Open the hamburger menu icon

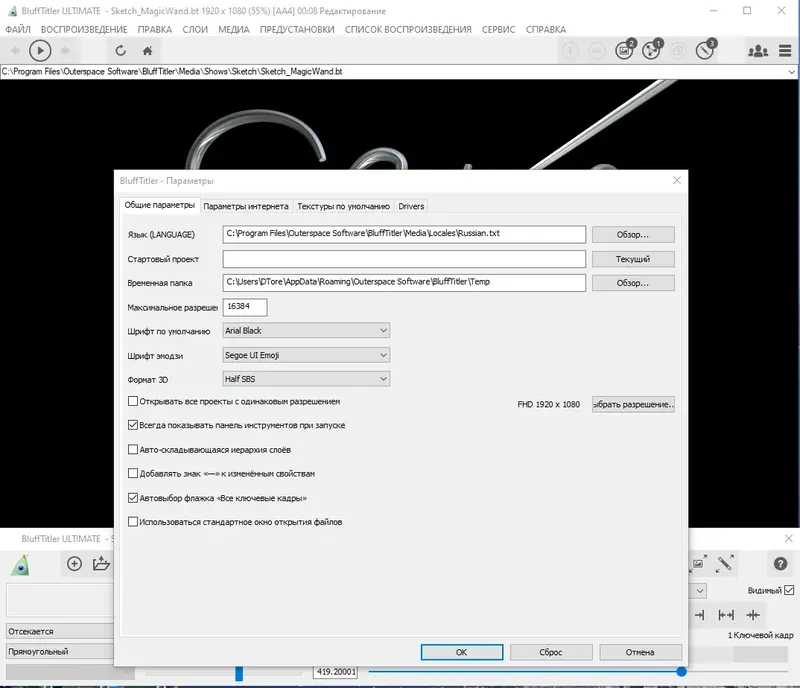(785, 51)
